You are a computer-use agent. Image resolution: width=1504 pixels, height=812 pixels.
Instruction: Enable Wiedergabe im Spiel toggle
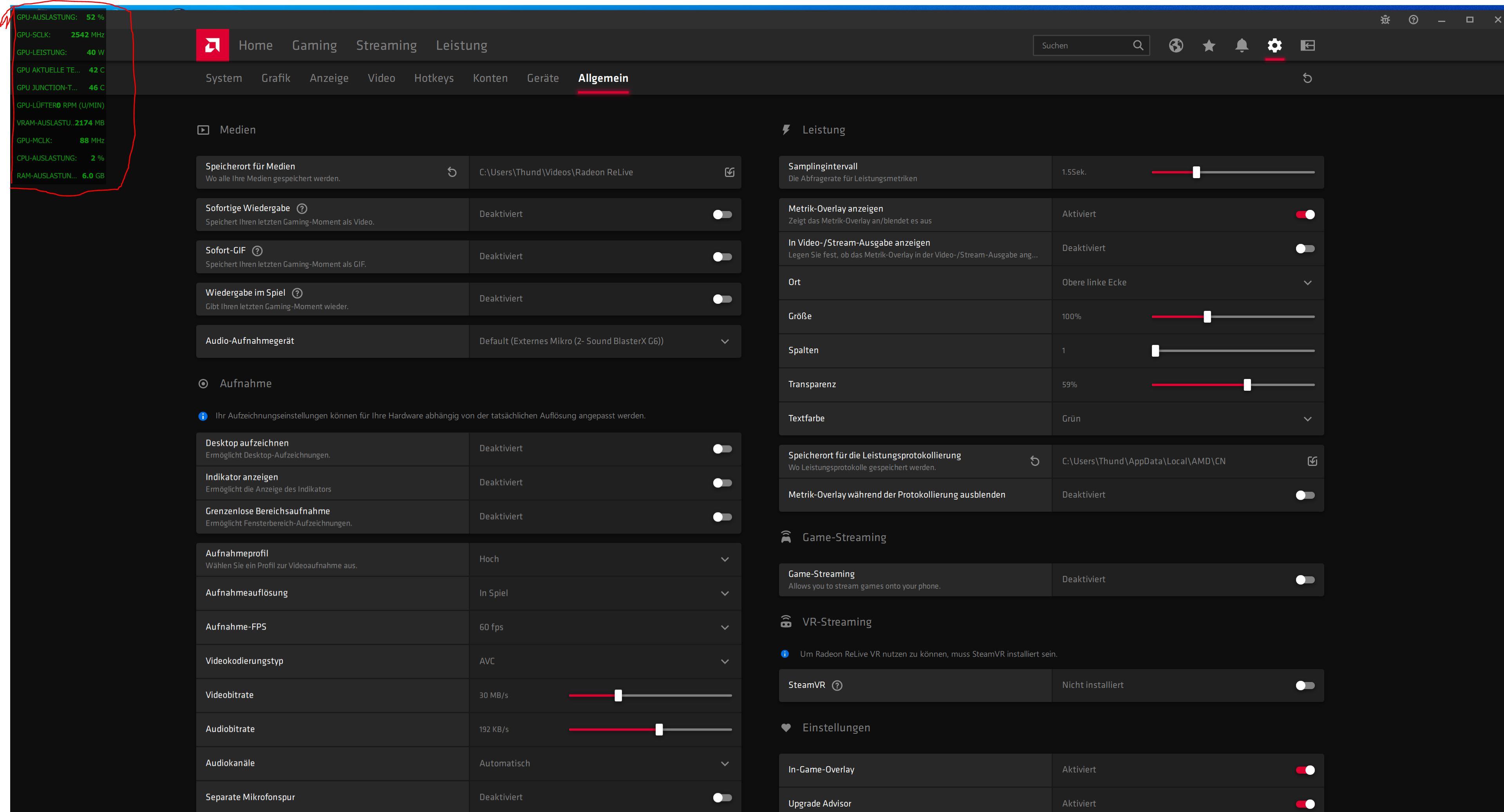click(x=722, y=300)
